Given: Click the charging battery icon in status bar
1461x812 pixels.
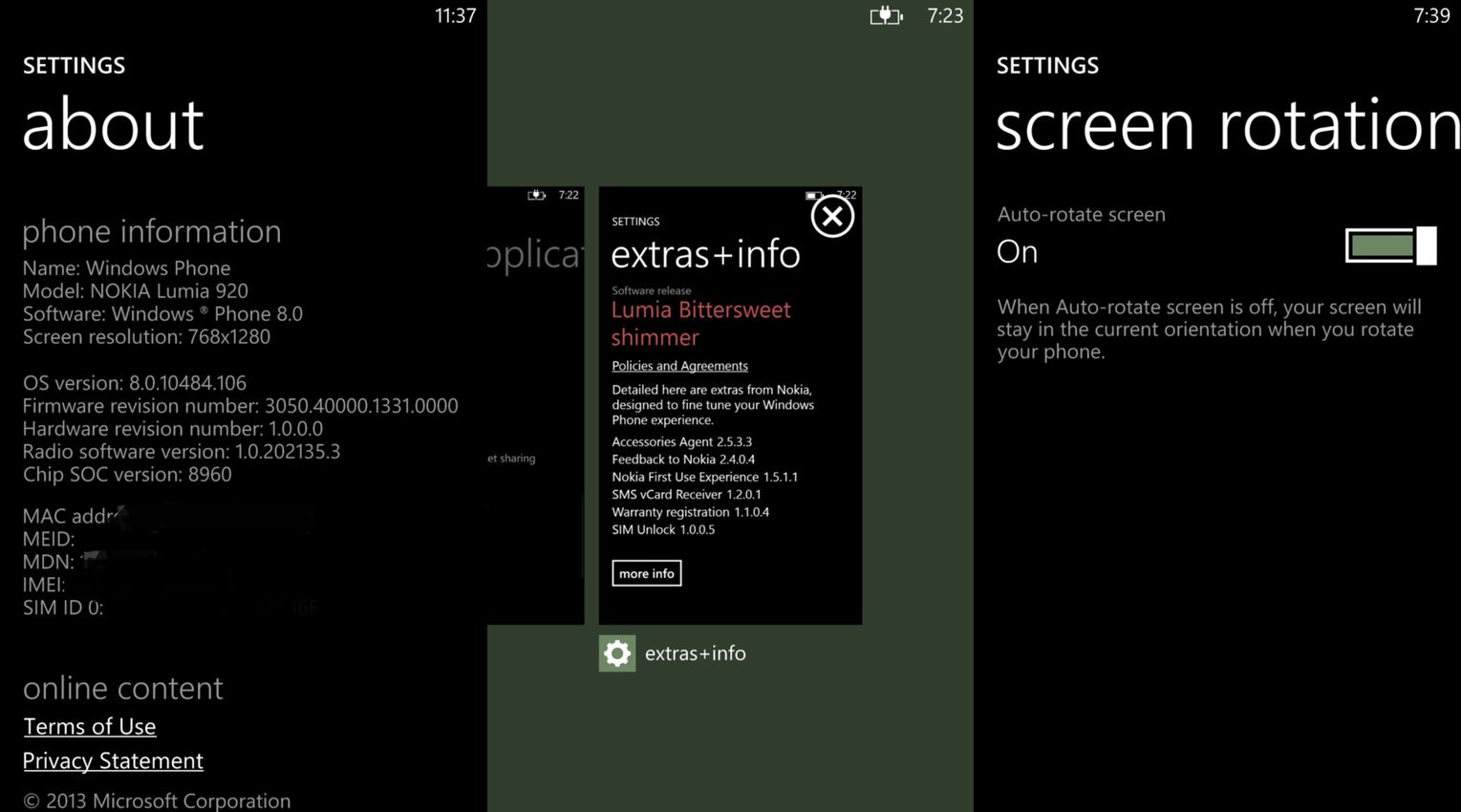Looking at the screenshot, I should (x=886, y=15).
